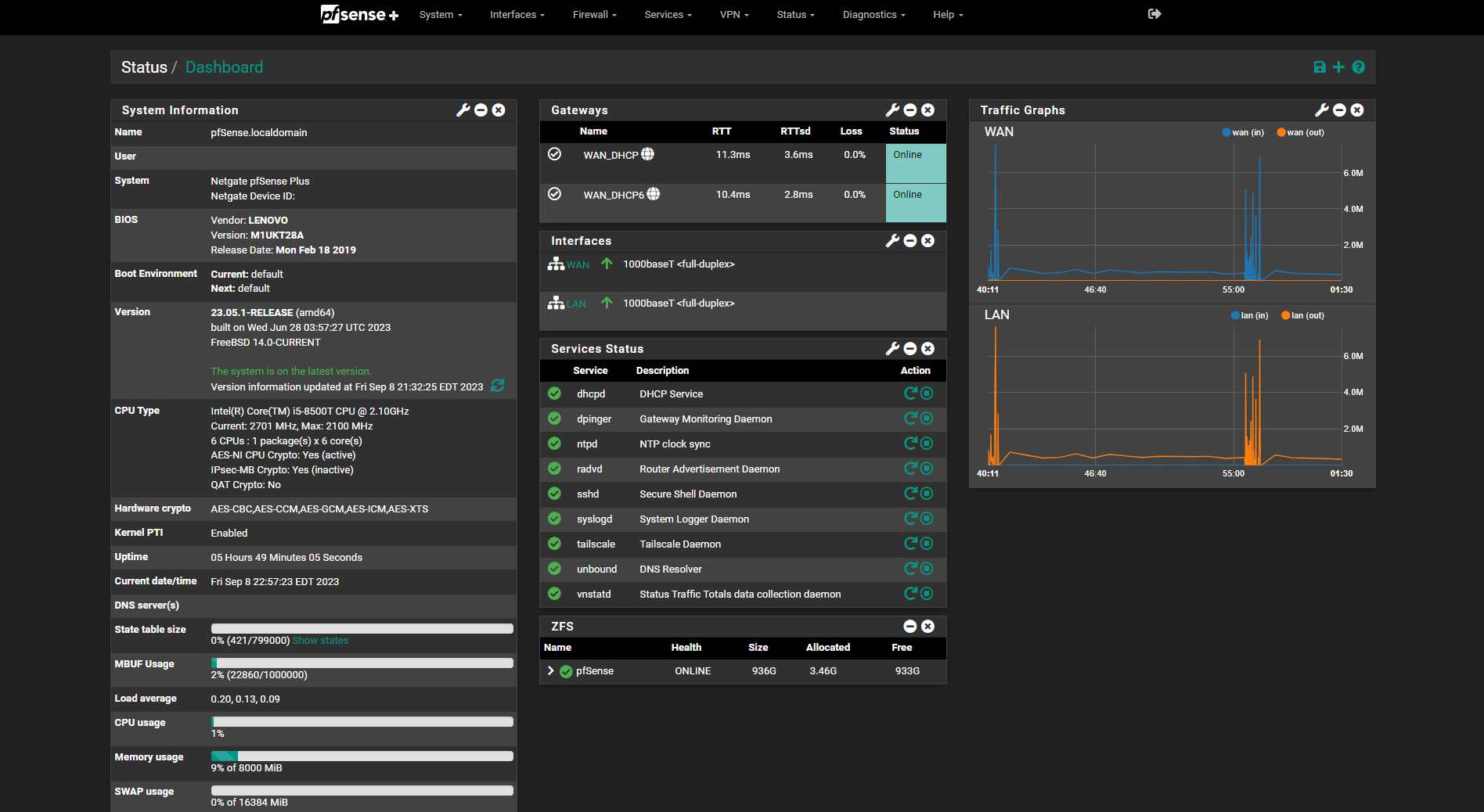
Task: Toggle wan (in) series in WAN graph legend
Action: (x=1243, y=132)
